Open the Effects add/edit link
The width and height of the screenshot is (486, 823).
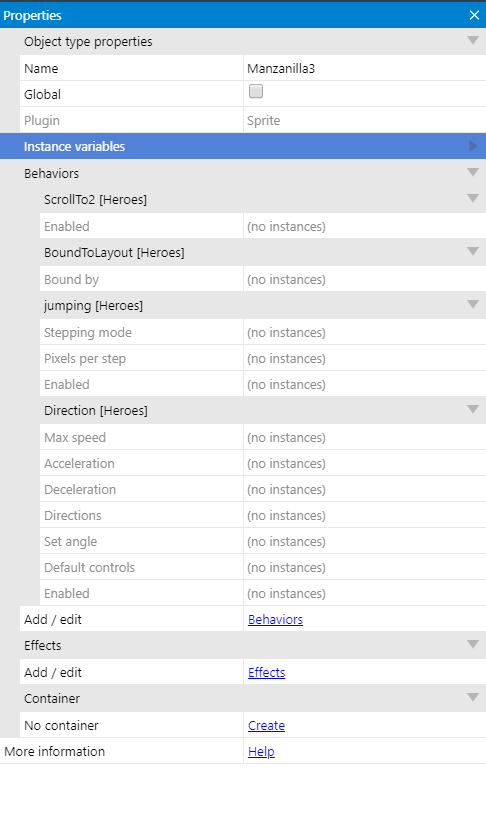tap(267, 672)
